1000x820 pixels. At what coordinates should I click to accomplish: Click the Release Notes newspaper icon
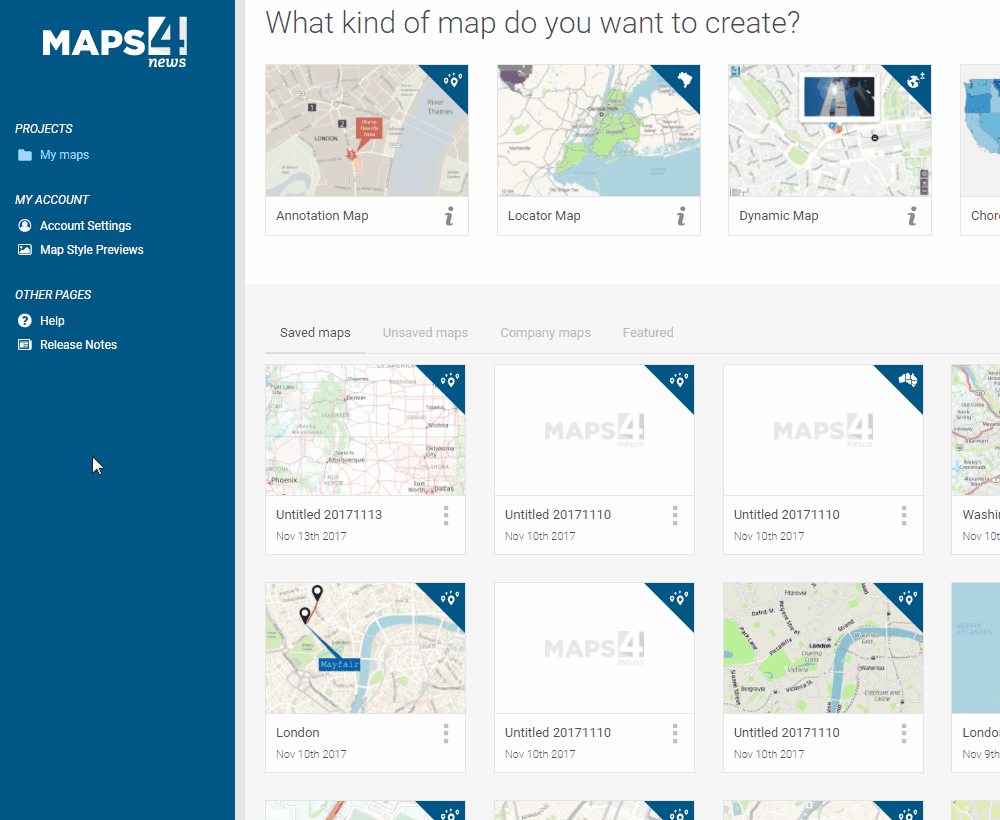[25, 345]
